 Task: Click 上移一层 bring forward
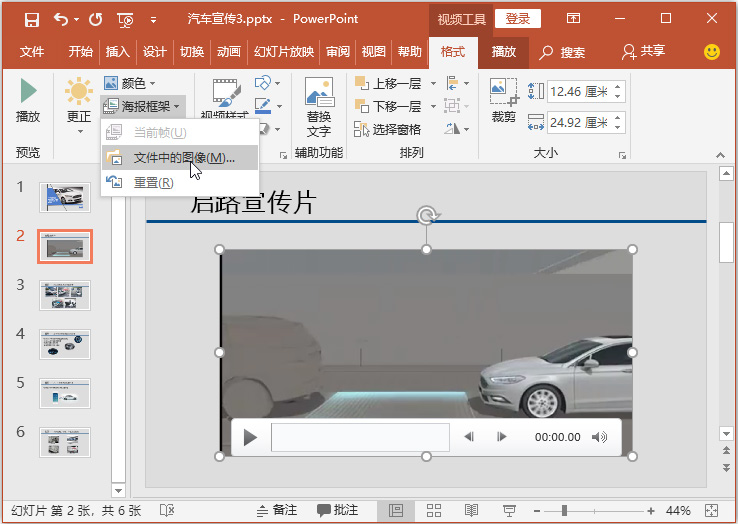389,83
